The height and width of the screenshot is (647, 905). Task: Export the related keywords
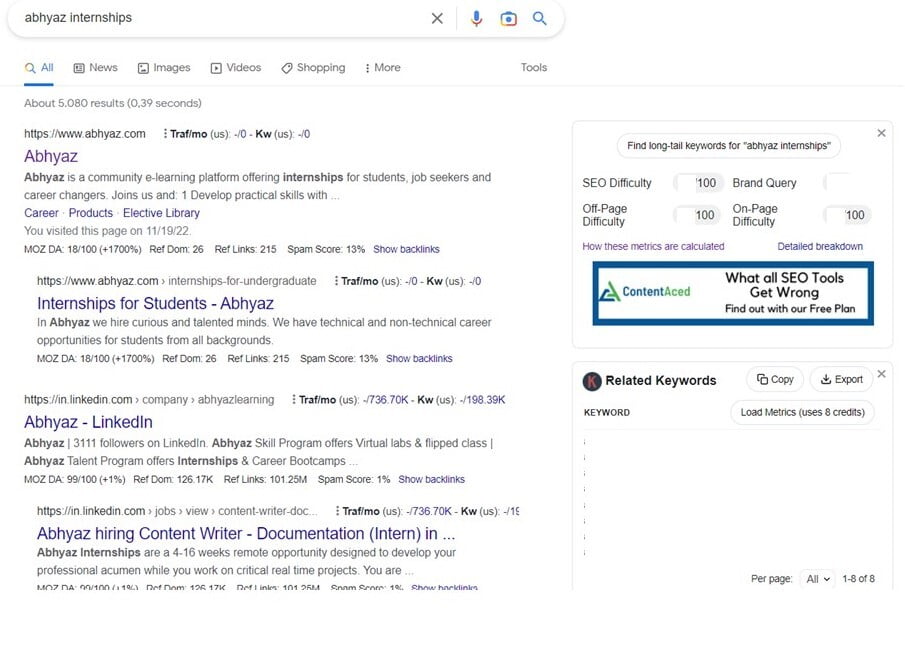click(x=842, y=380)
